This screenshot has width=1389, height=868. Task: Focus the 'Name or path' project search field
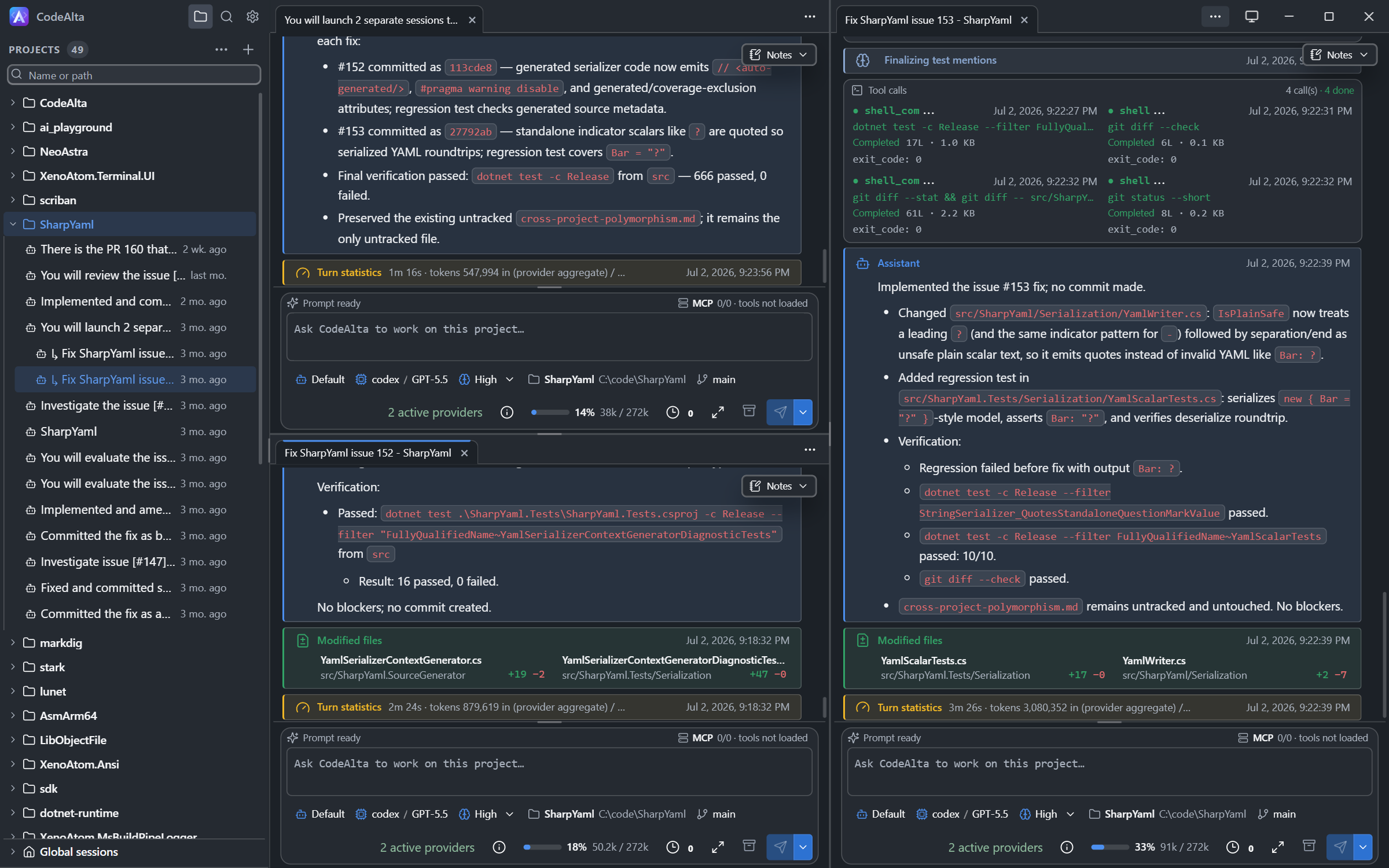tap(134, 75)
